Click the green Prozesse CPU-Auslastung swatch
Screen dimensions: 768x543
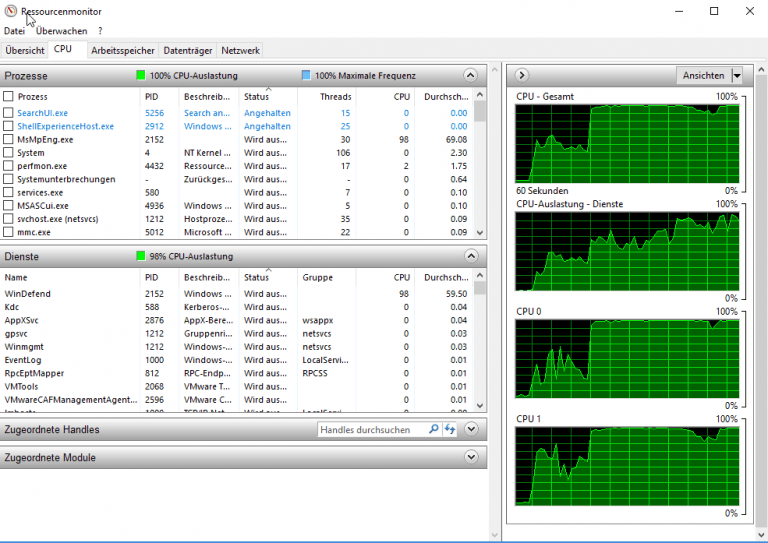(141, 75)
